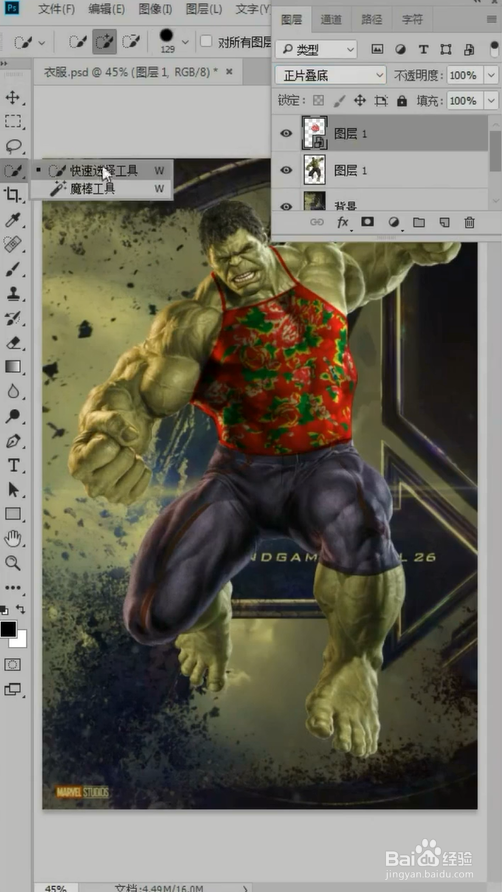
Task: Select the Healing Brush tool
Action: click(x=13, y=245)
